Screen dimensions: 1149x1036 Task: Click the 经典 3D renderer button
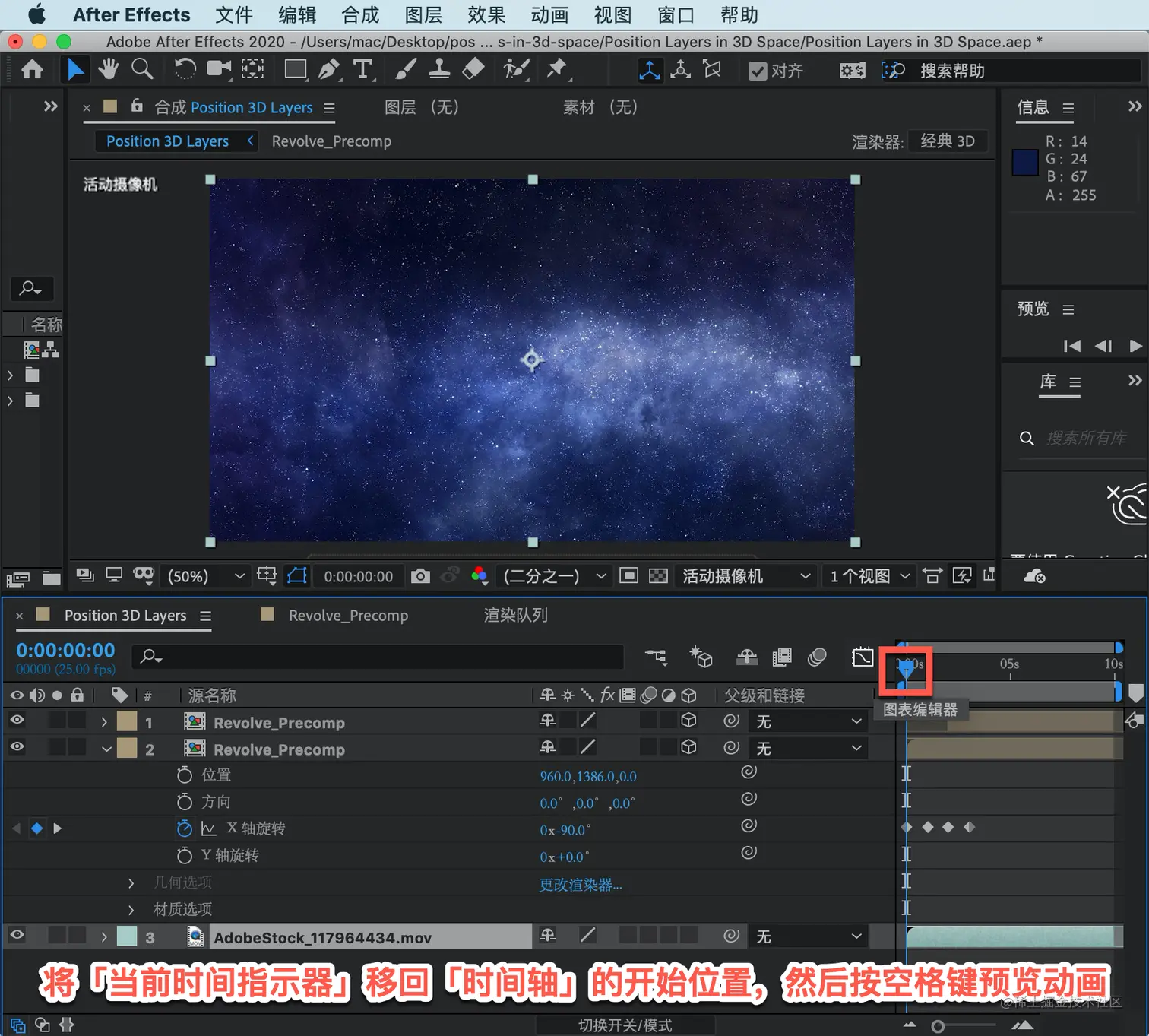coord(948,141)
